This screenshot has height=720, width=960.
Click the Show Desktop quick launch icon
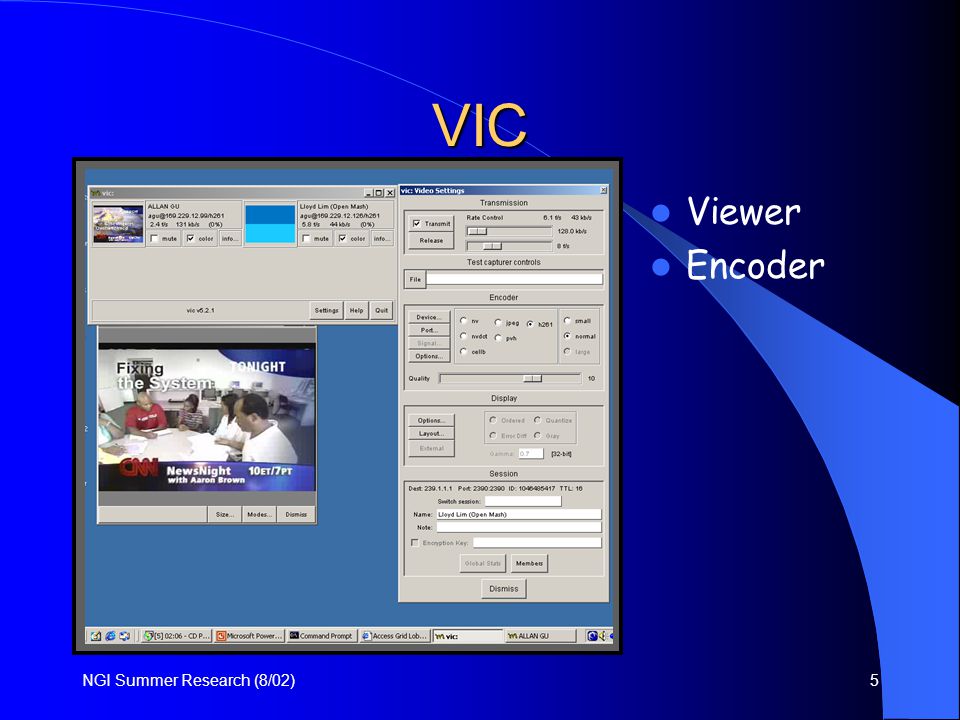(x=96, y=636)
